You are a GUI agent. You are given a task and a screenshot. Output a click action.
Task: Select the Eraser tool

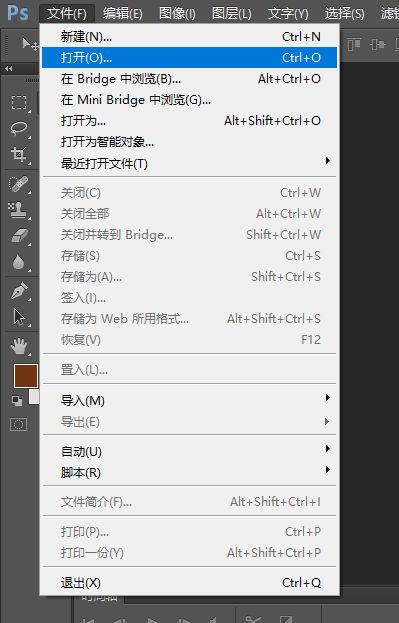(x=19, y=235)
